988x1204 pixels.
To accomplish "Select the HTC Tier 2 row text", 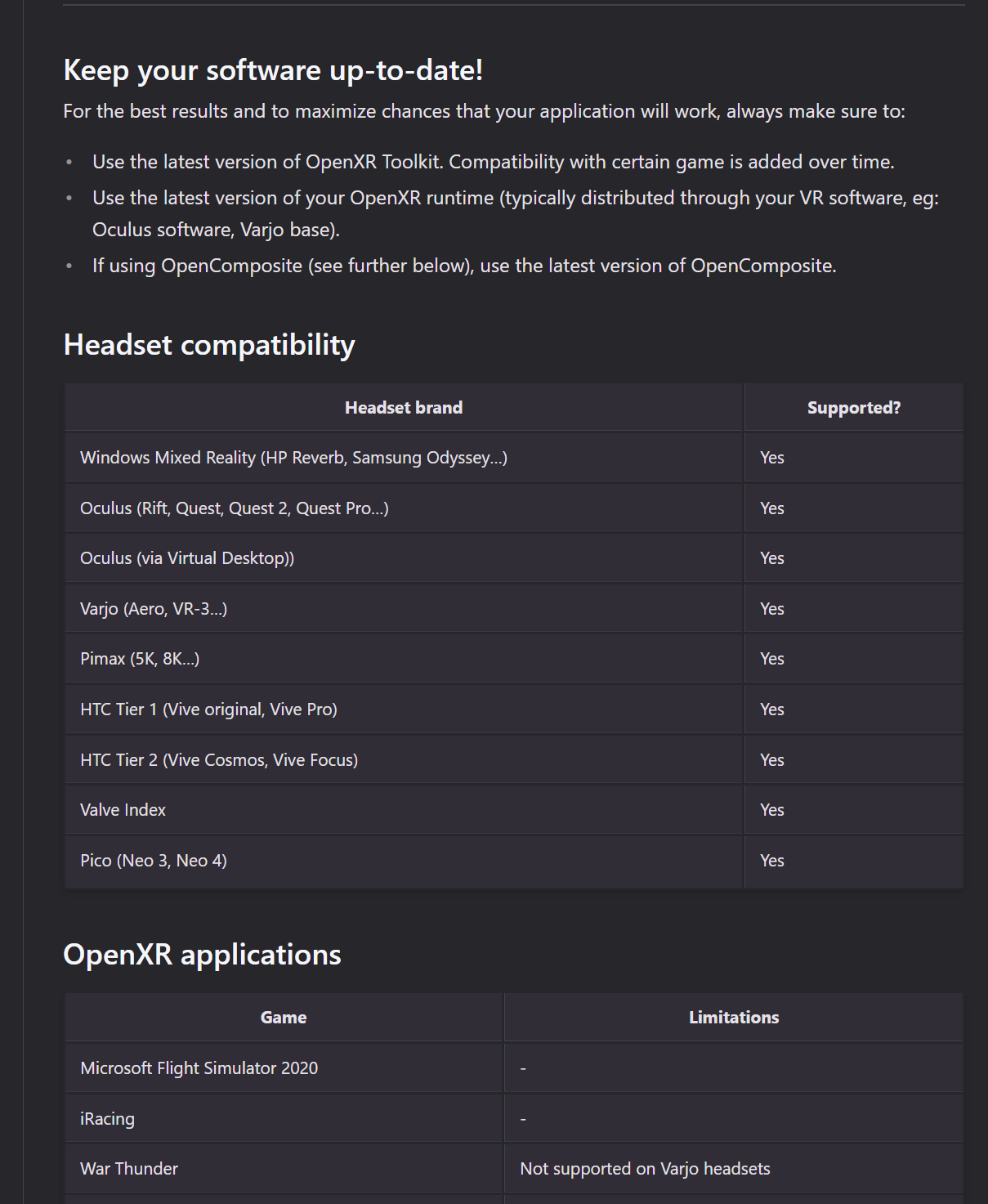I will [x=219, y=760].
